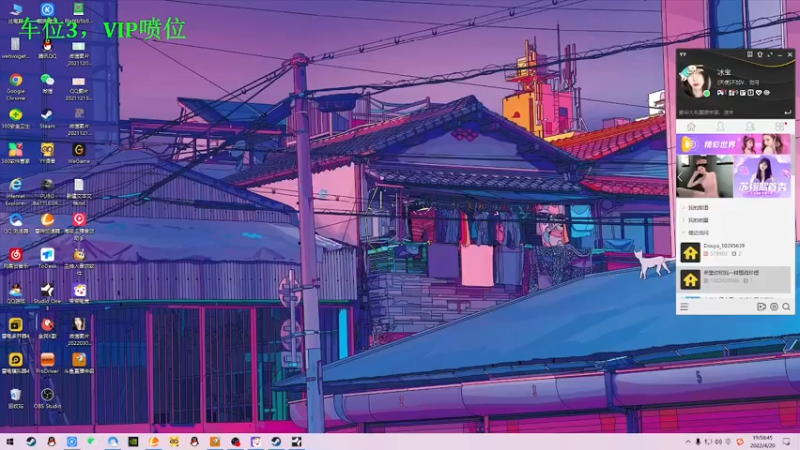Click the volume speaker icon in system tray
800x450 pixels.
(718, 442)
